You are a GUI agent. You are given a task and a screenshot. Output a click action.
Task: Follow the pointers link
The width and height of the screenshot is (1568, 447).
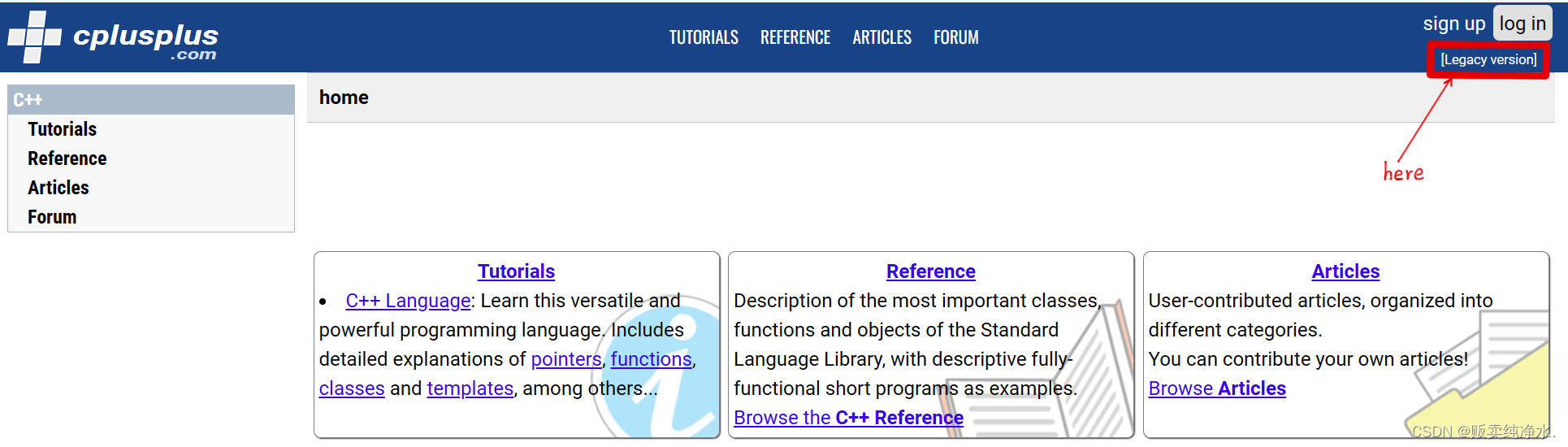(x=566, y=359)
